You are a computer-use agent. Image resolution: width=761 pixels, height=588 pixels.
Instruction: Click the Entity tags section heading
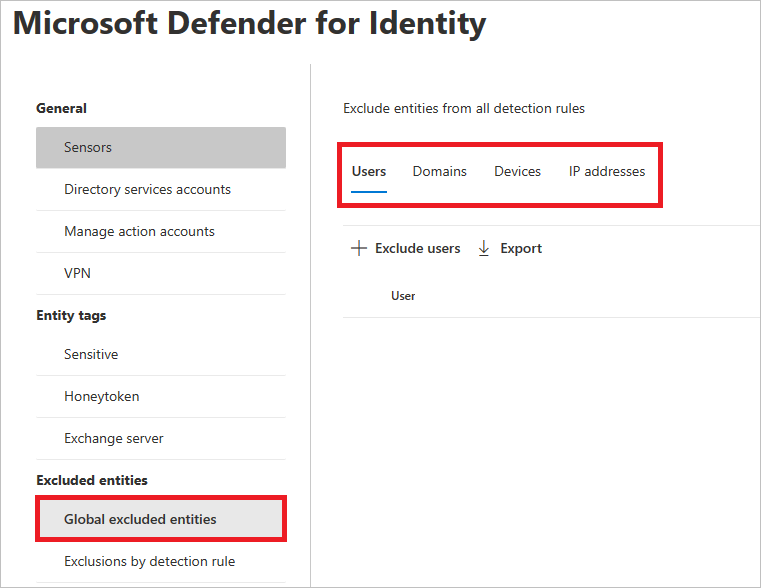(71, 315)
